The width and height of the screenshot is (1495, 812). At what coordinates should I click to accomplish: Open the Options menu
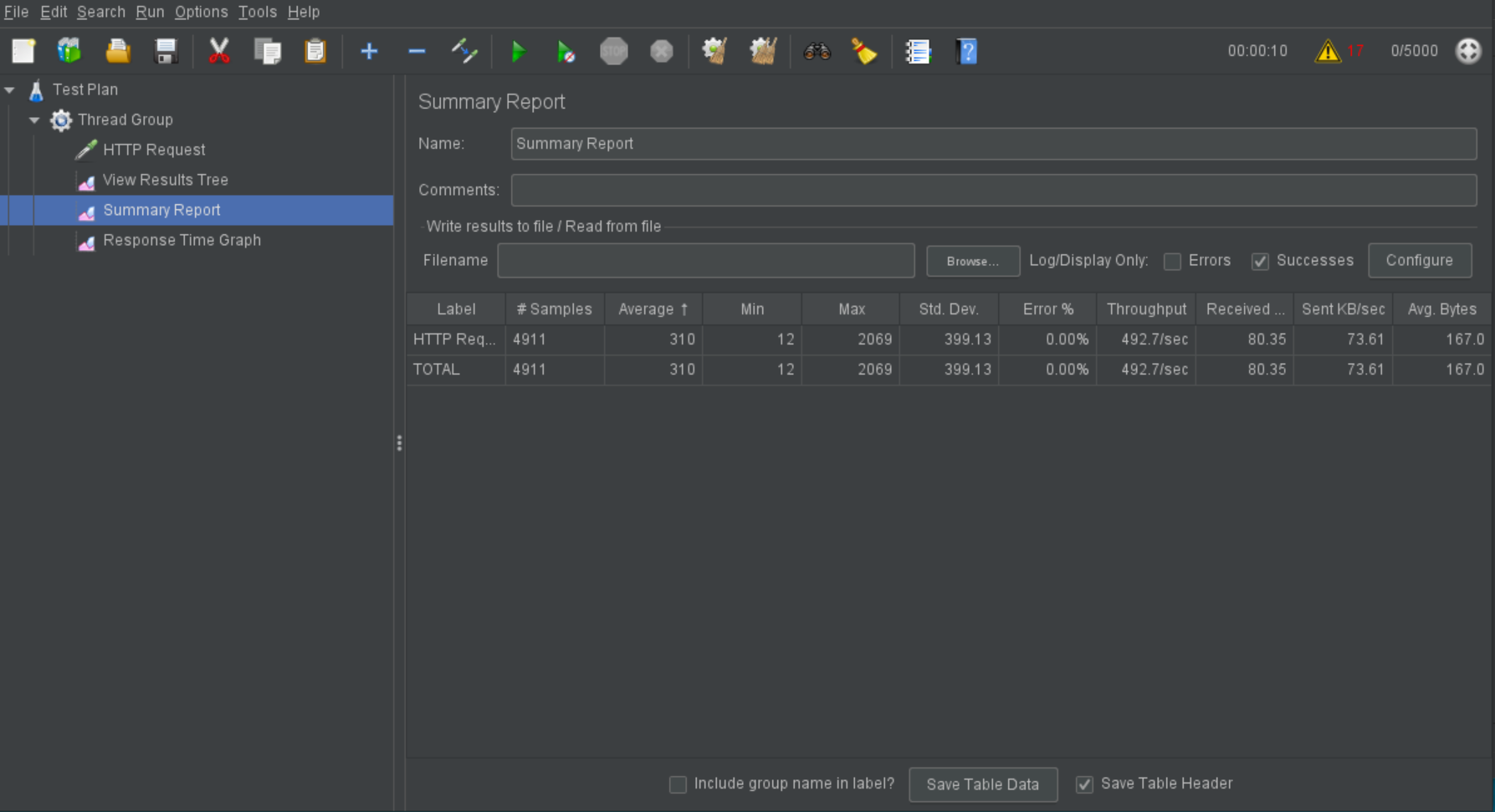click(x=201, y=12)
